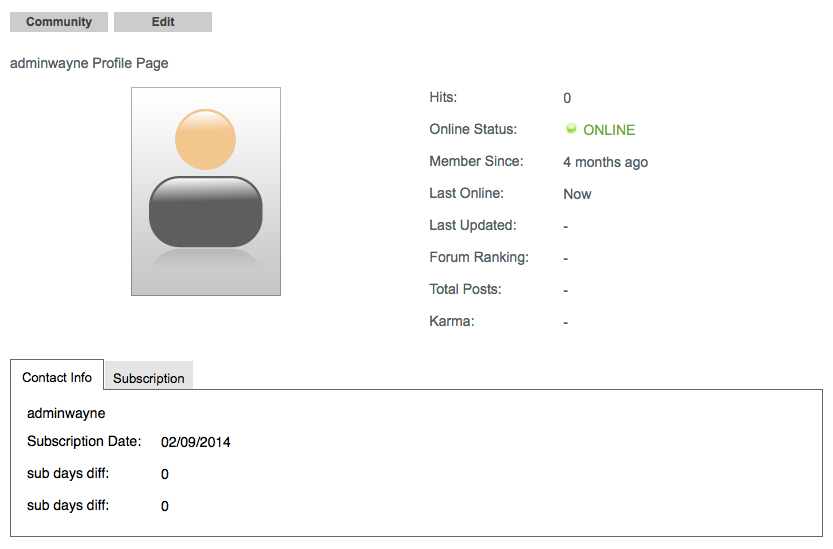Click the 'Last Updated:' label
Image resolution: width=833 pixels, height=549 pixels.
(x=473, y=225)
